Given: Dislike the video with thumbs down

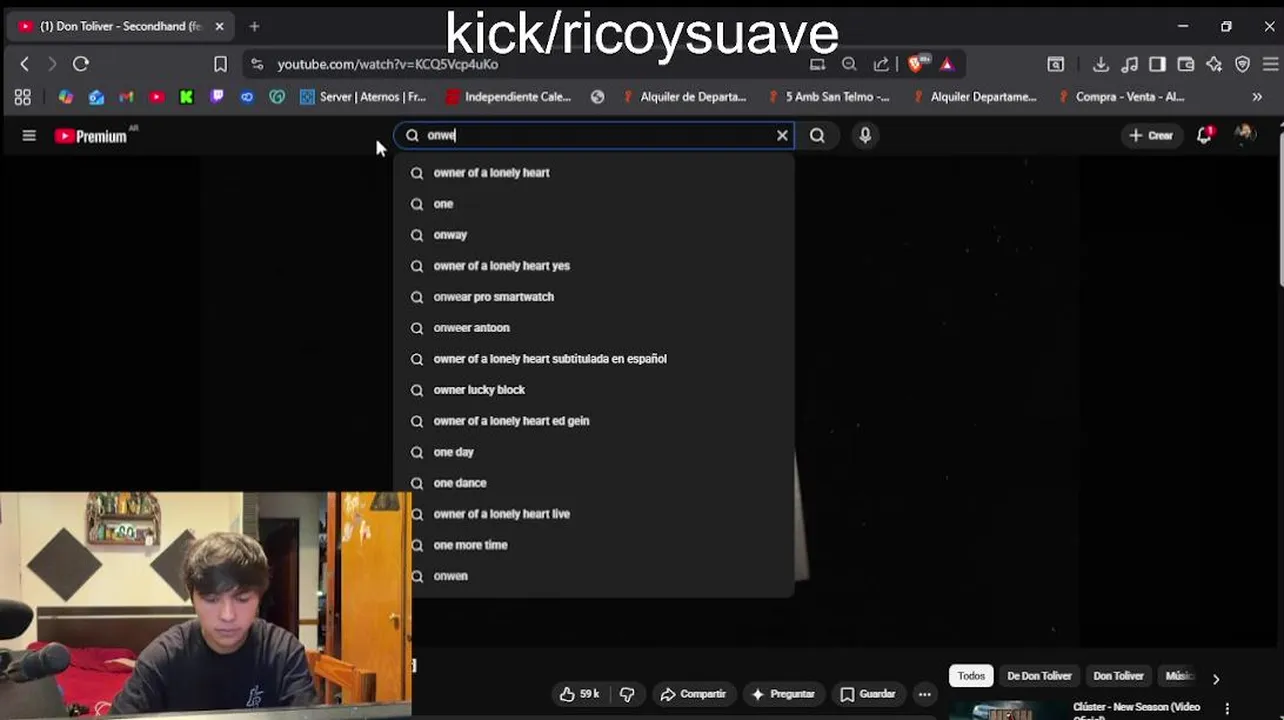Looking at the screenshot, I should click(x=627, y=694).
